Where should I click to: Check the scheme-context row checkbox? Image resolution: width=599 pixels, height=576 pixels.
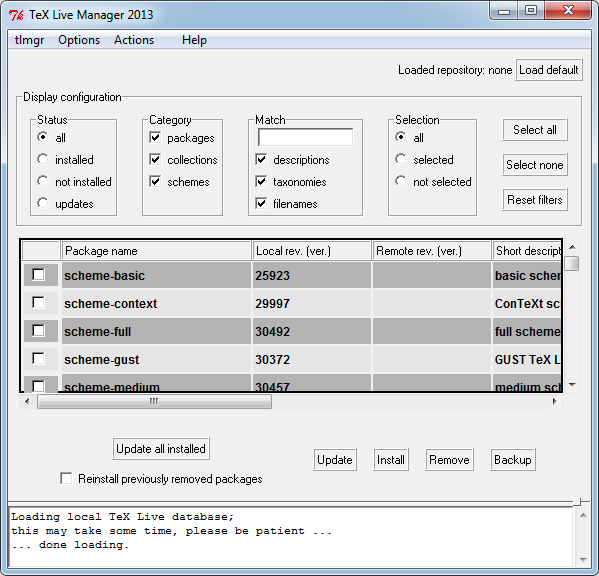pyautogui.click(x=38, y=303)
